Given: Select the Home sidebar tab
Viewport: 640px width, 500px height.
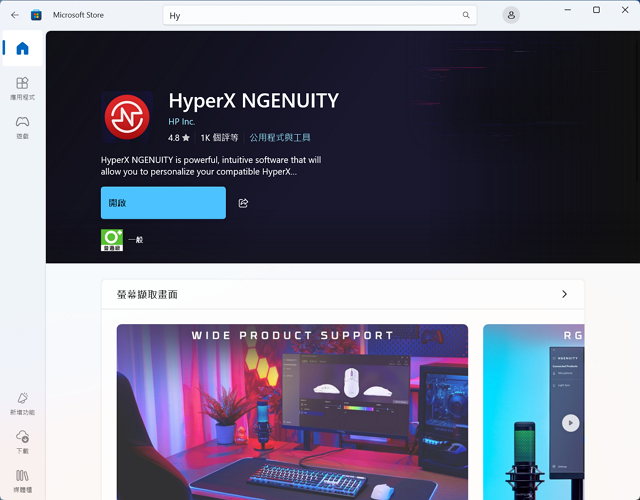Looking at the screenshot, I should coord(22,48).
